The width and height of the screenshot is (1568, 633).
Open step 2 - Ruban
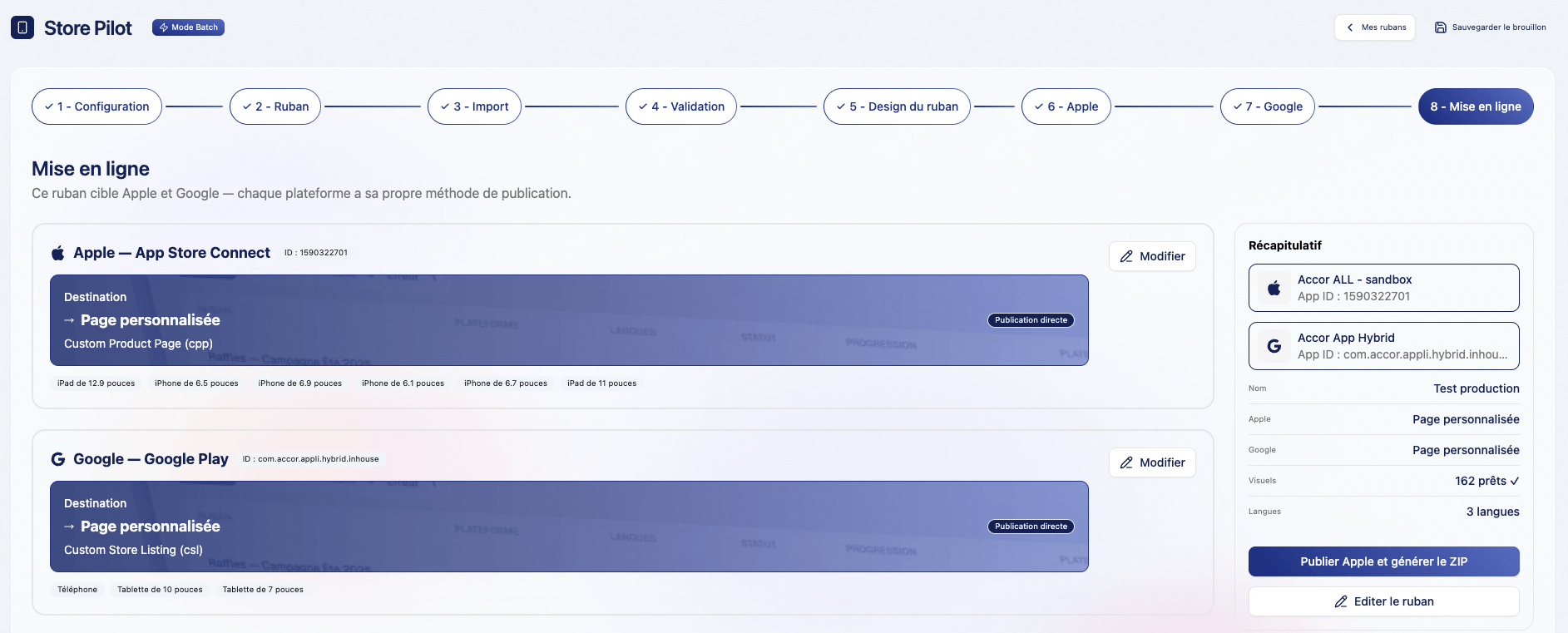(275, 106)
